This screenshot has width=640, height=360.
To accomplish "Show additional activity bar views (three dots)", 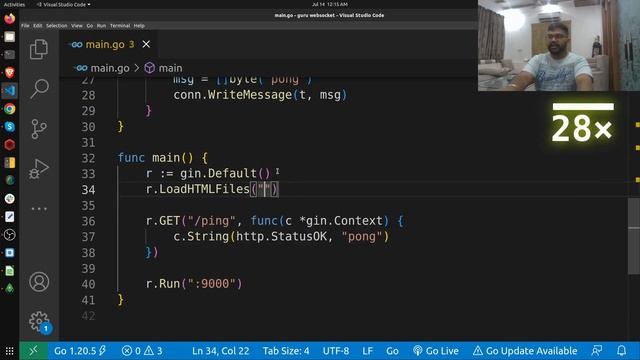I will pyautogui.click(x=39, y=209).
